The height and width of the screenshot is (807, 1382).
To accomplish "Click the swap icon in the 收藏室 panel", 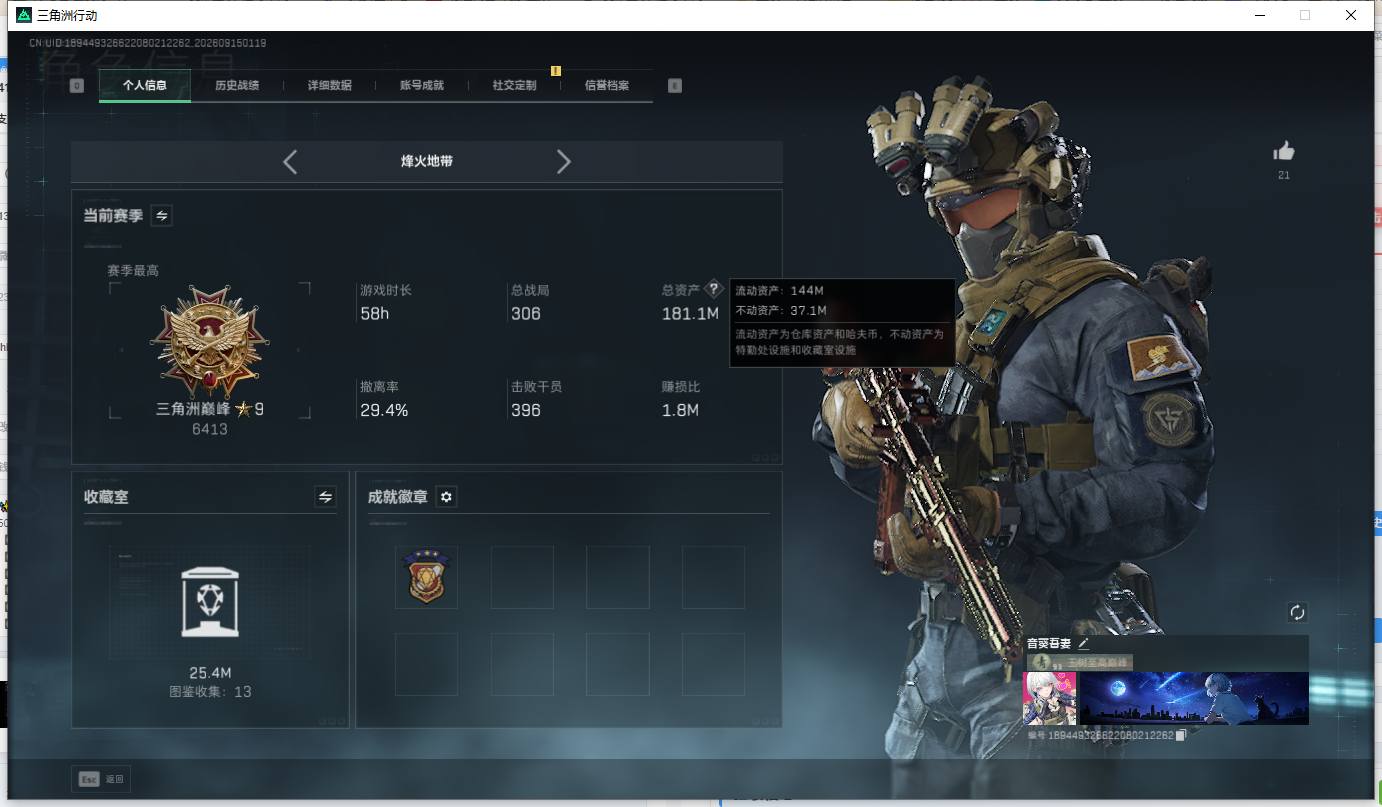I will [x=325, y=496].
